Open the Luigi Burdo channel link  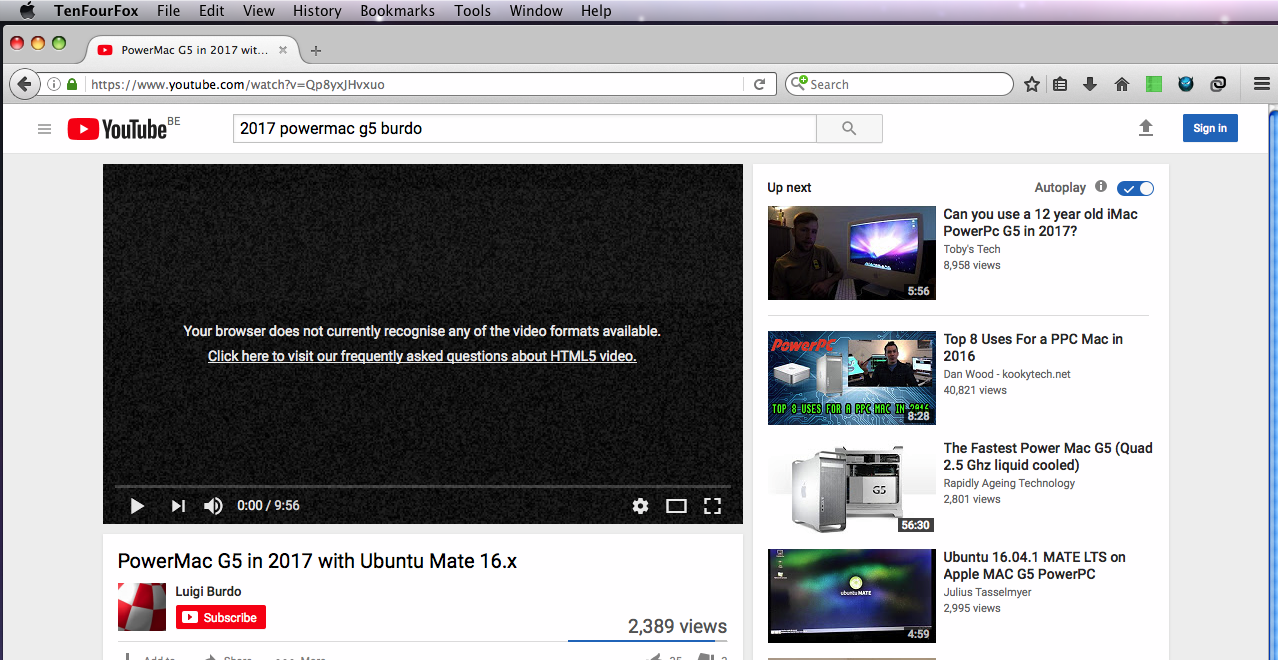208,591
